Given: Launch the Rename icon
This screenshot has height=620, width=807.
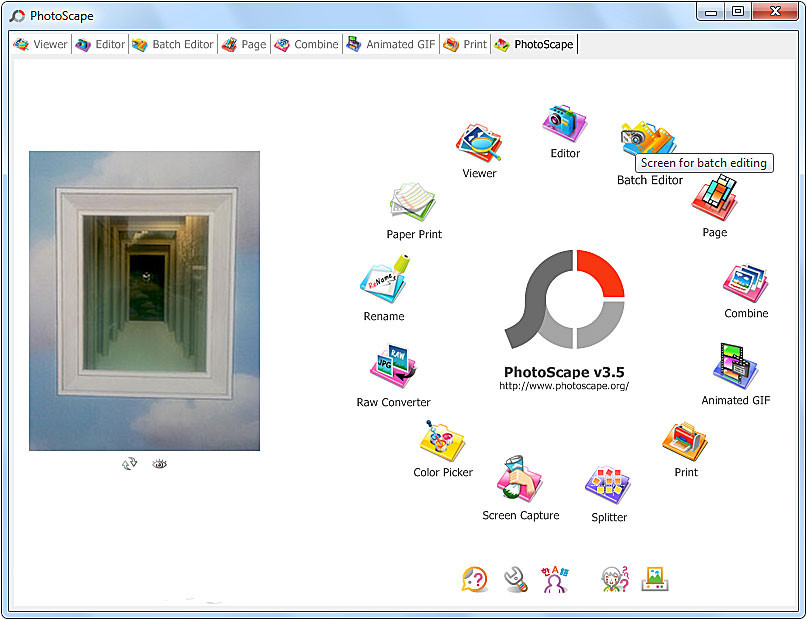Looking at the screenshot, I should pyautogui.click(x=384, y=279).
